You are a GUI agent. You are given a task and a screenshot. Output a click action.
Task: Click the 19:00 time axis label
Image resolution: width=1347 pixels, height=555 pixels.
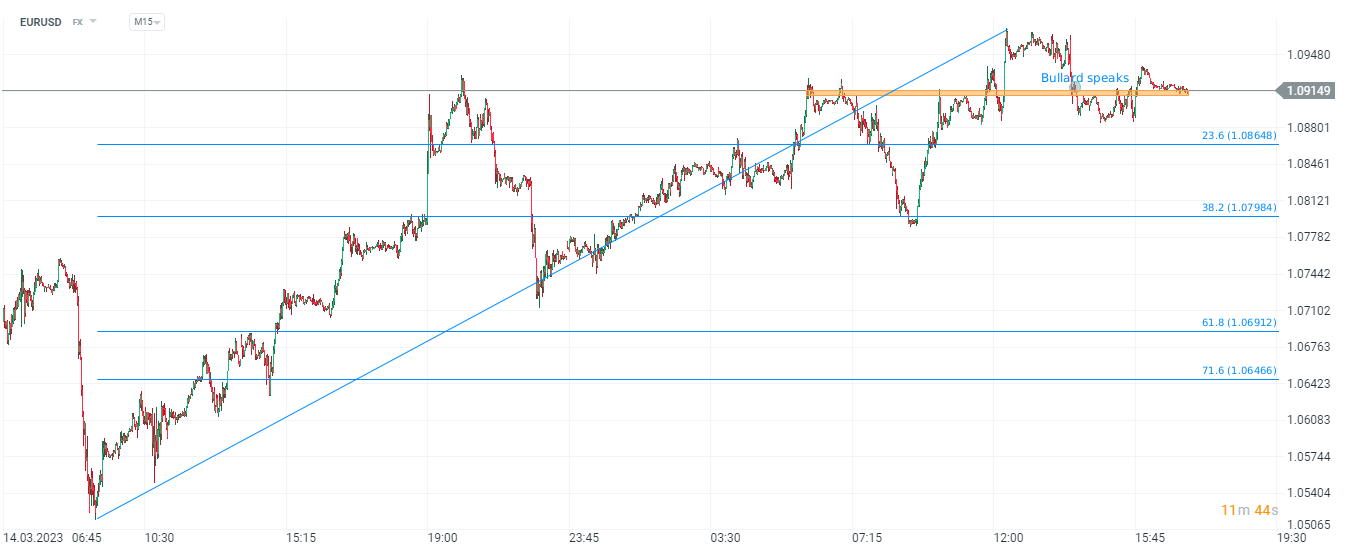tap(442, 538)
